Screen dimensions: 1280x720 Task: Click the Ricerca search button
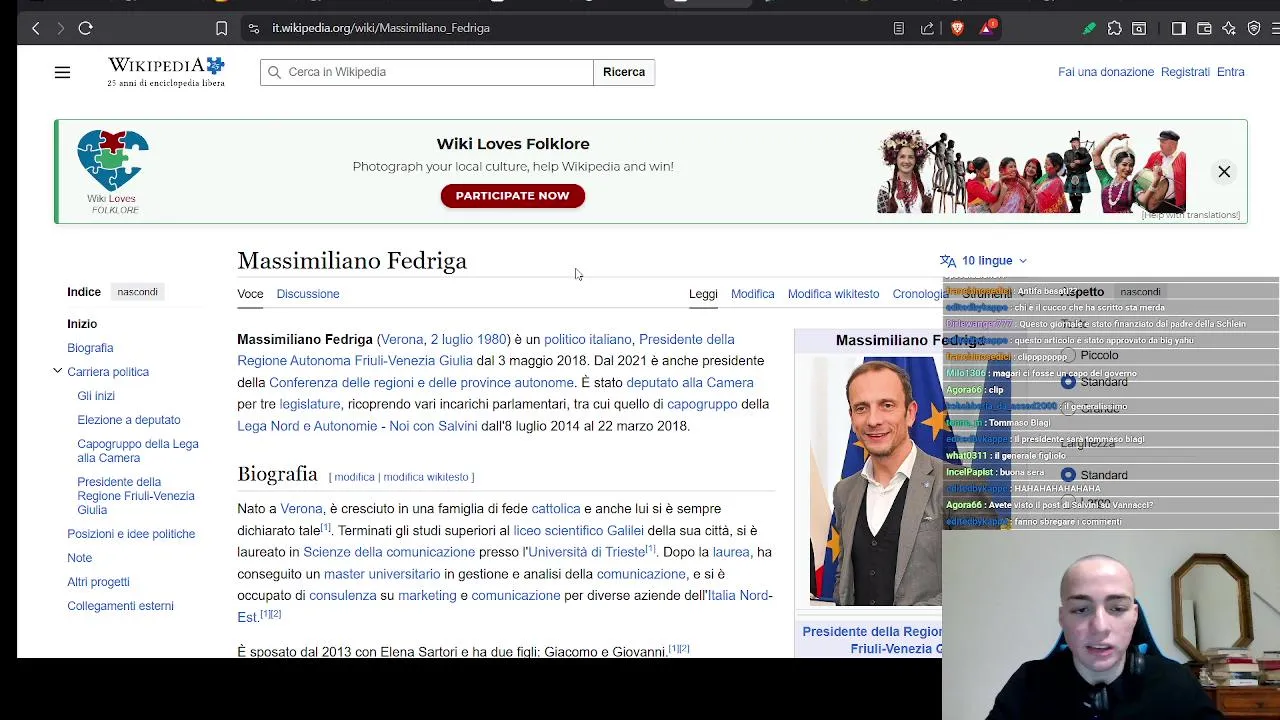624,72
